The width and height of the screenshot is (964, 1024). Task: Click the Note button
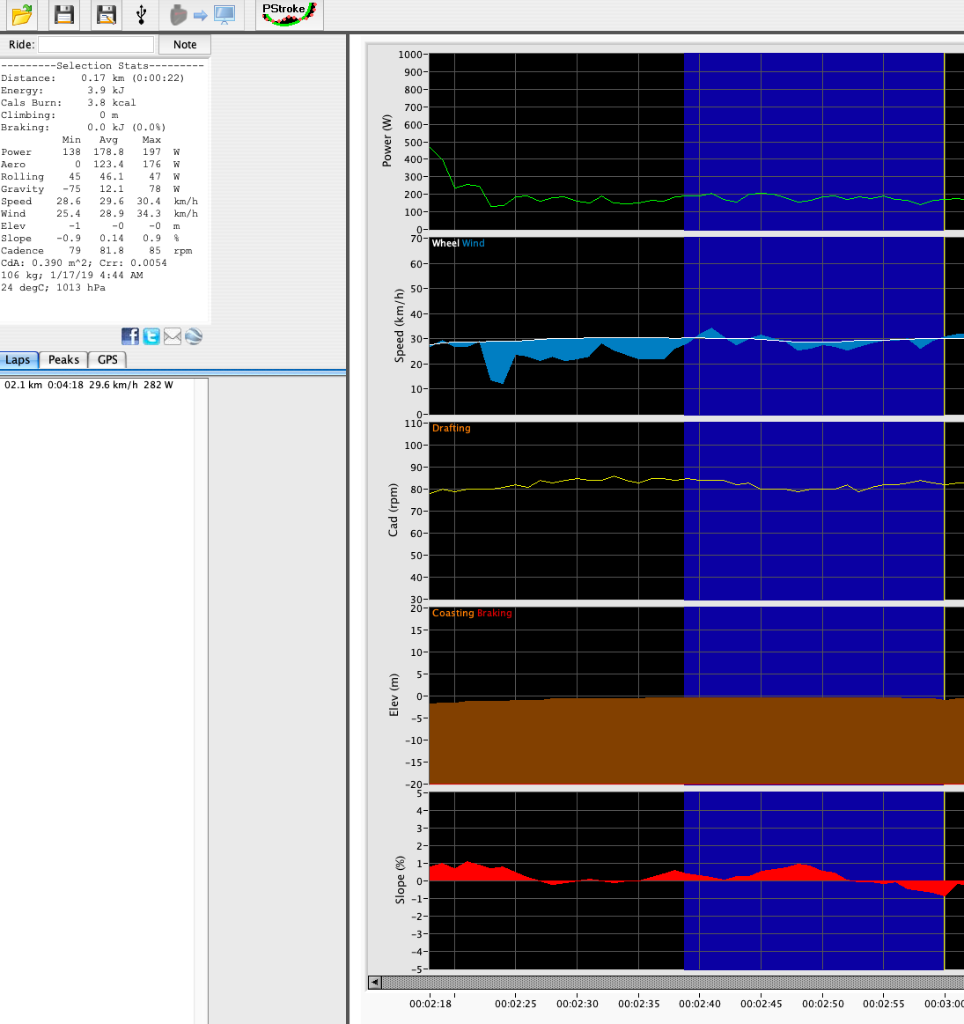(x=184, y=44)
